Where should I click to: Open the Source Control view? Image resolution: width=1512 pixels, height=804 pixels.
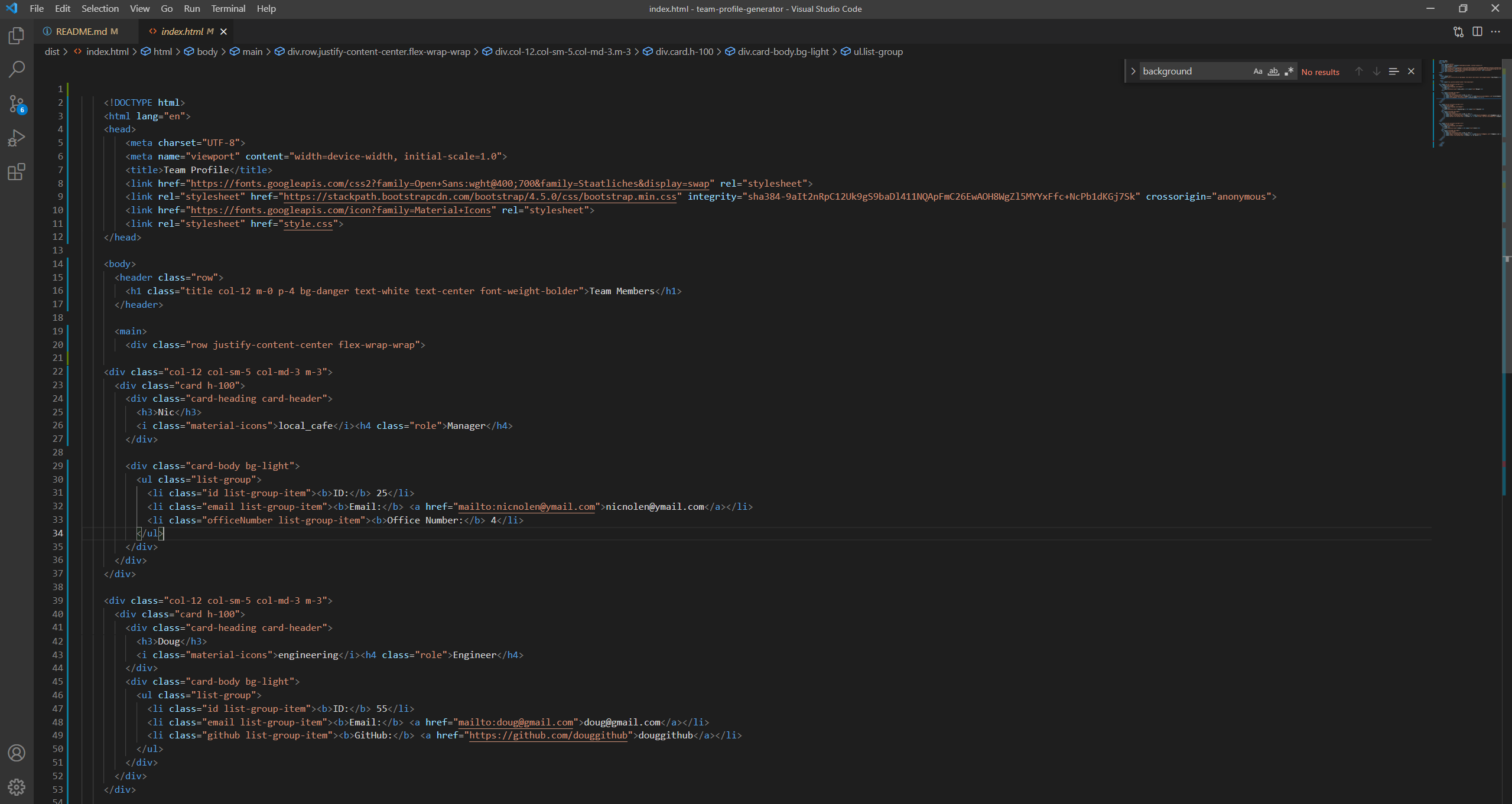16,103
